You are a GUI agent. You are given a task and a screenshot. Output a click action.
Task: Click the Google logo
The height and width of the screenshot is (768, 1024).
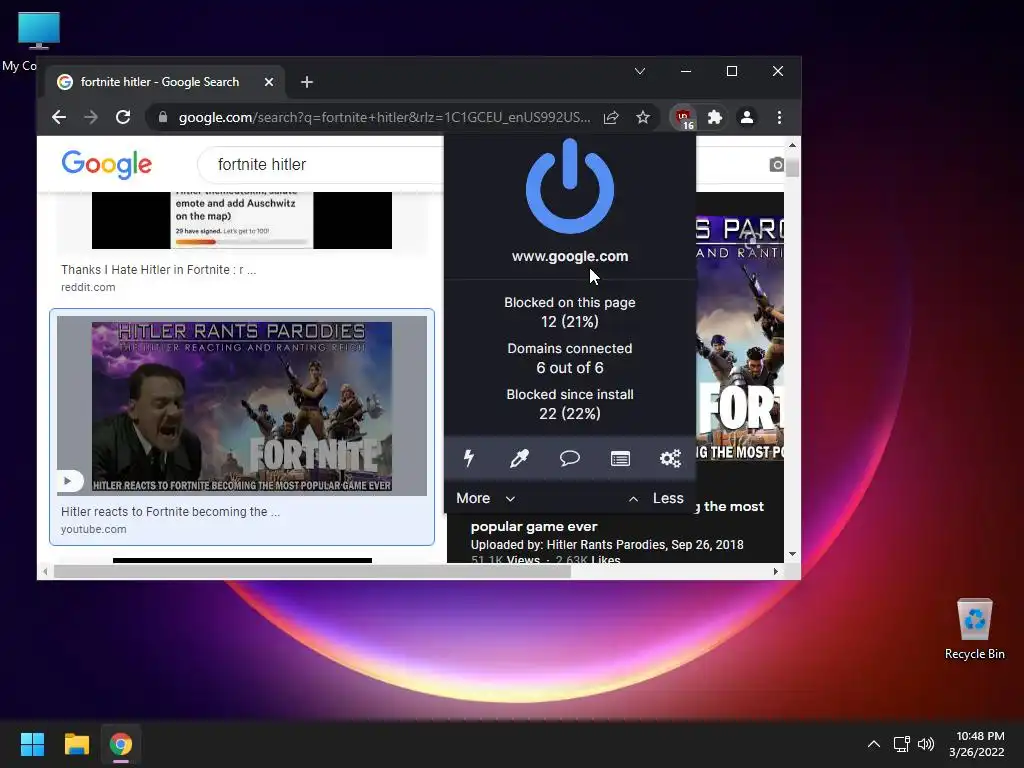click(106, 164)
